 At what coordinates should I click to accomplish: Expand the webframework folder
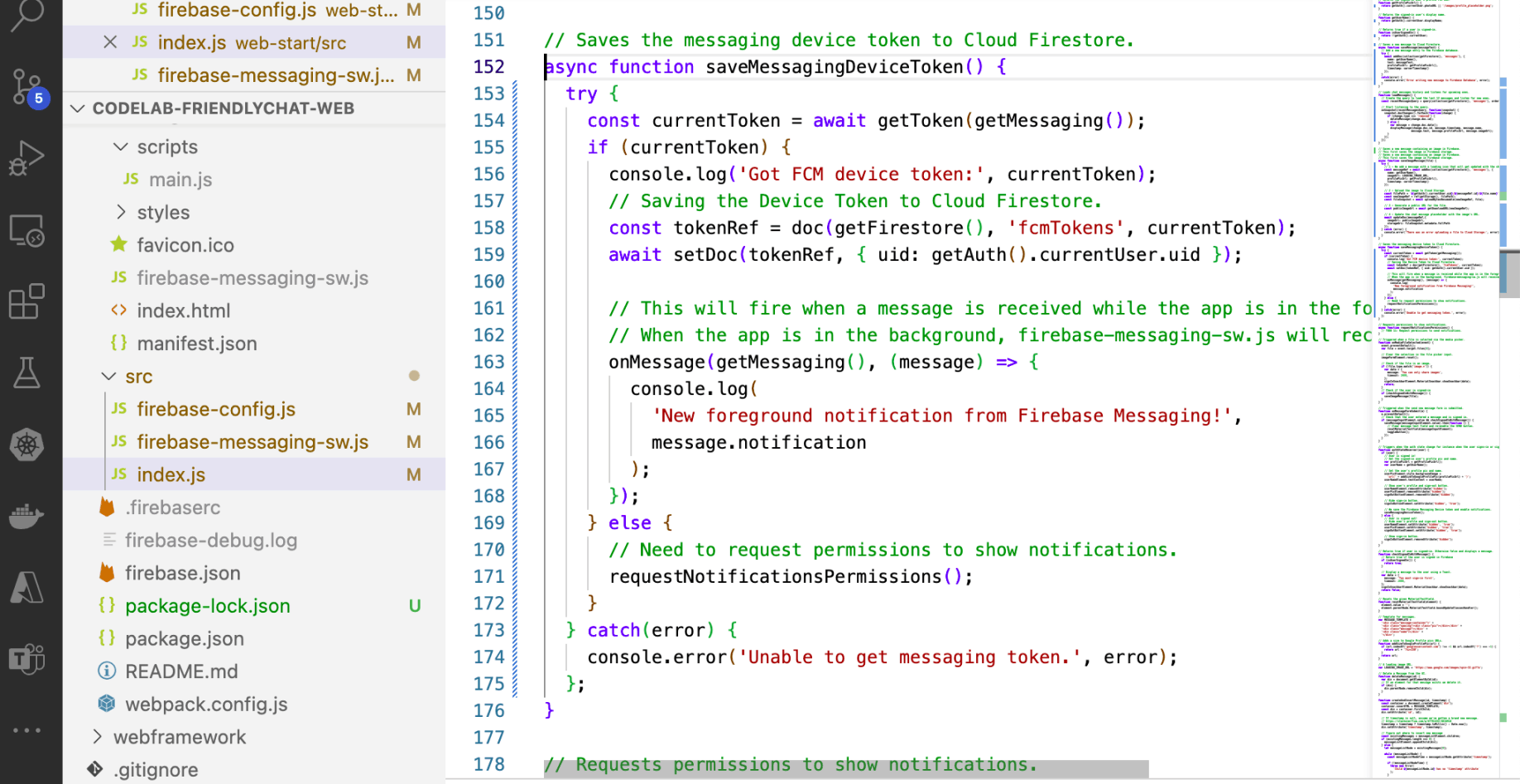coord(98,737)
